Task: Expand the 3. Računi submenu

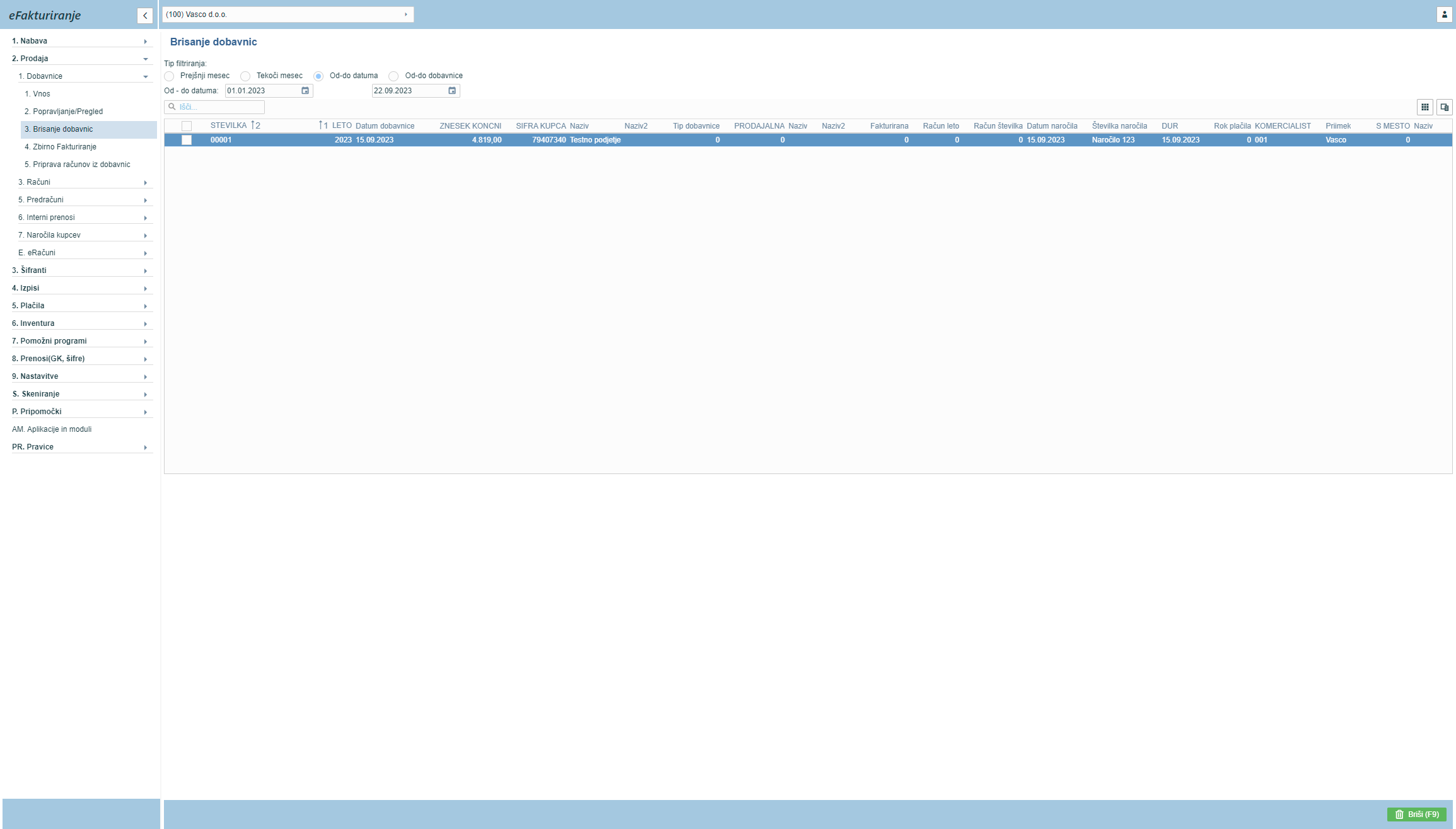Action: coord(85,182)
